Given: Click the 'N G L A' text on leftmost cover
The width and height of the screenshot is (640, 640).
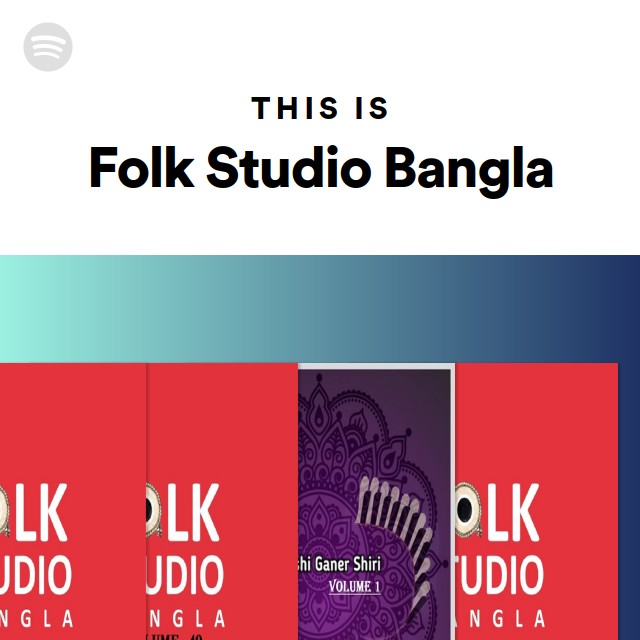Looking at the screenshot, I should pos(36,619).
